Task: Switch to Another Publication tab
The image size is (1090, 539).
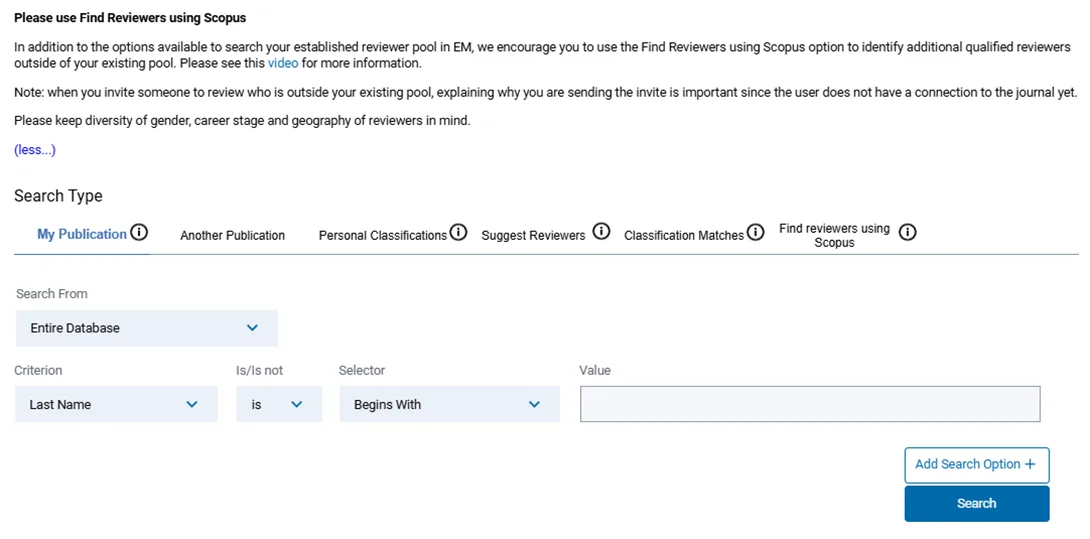Action: click(232, 236)
